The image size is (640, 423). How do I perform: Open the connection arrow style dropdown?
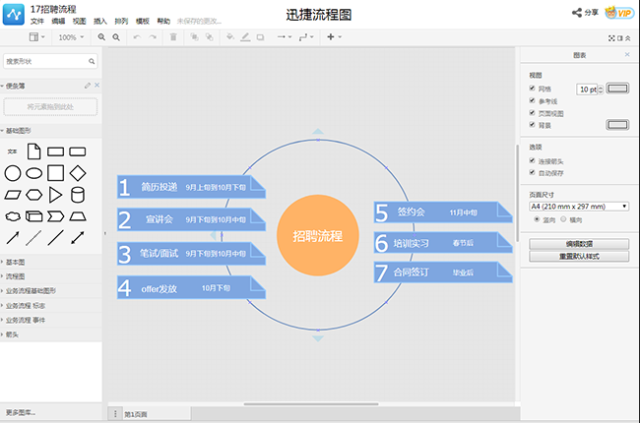point(284,37)
